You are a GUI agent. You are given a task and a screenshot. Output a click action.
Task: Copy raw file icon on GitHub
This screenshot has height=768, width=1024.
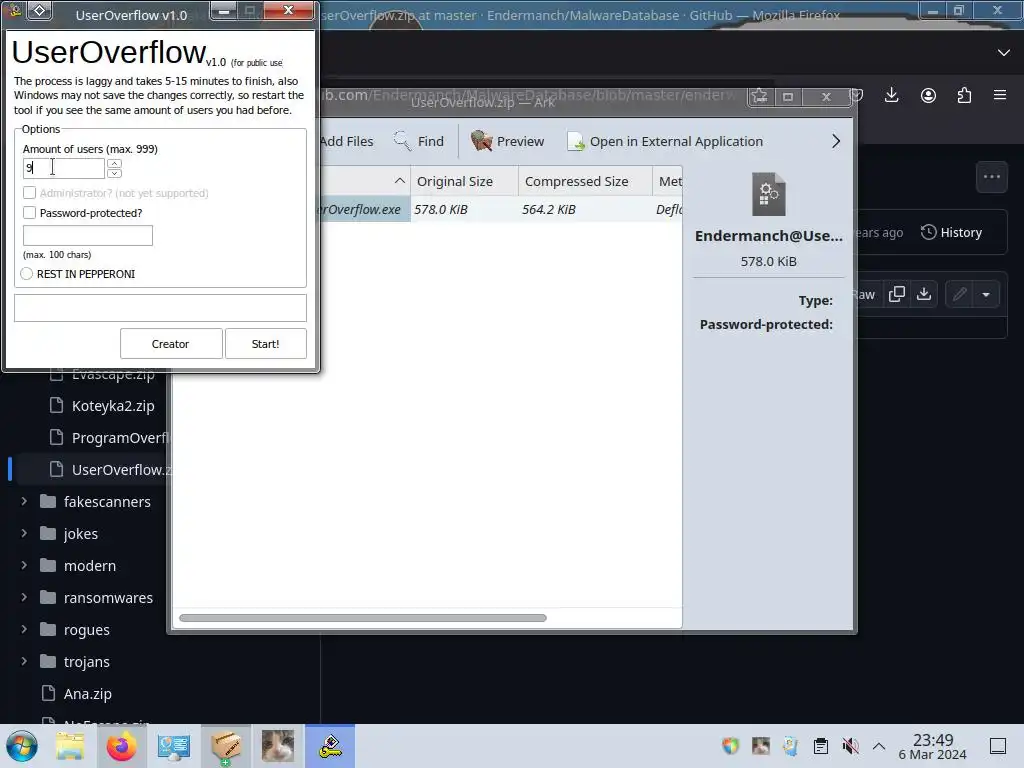[897, 294]
